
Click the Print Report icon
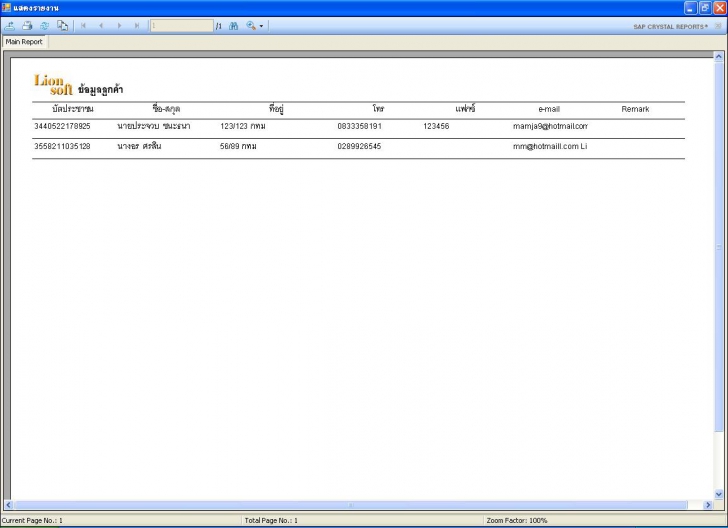point(27,26)
